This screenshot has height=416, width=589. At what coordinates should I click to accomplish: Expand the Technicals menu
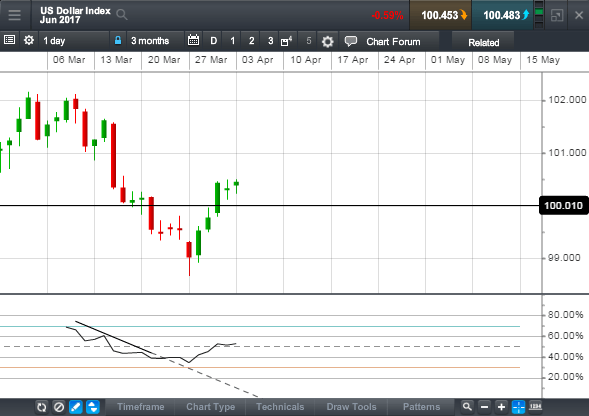coord(280,407)
